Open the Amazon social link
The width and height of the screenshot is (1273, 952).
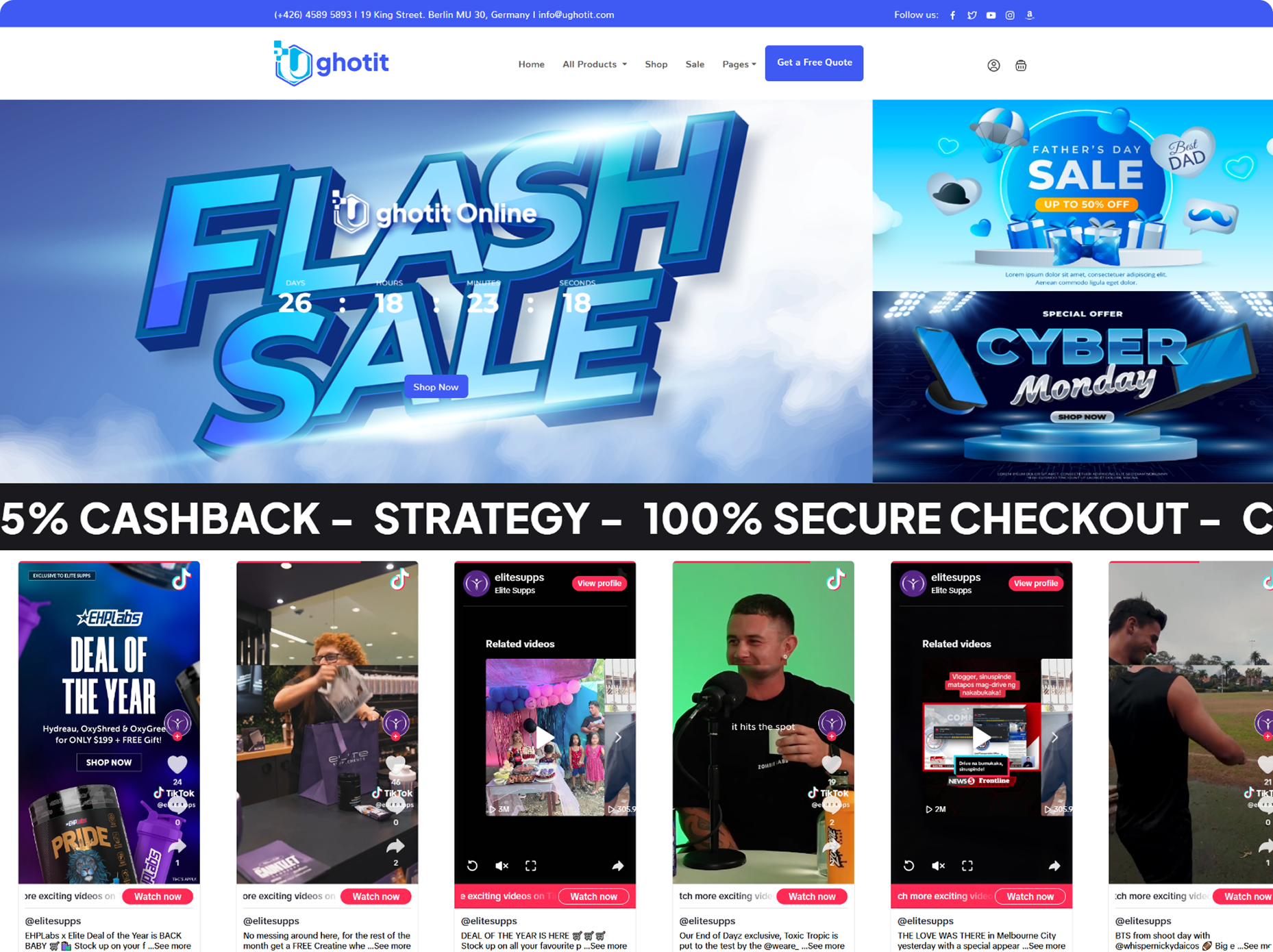(x=1029, y=15)
